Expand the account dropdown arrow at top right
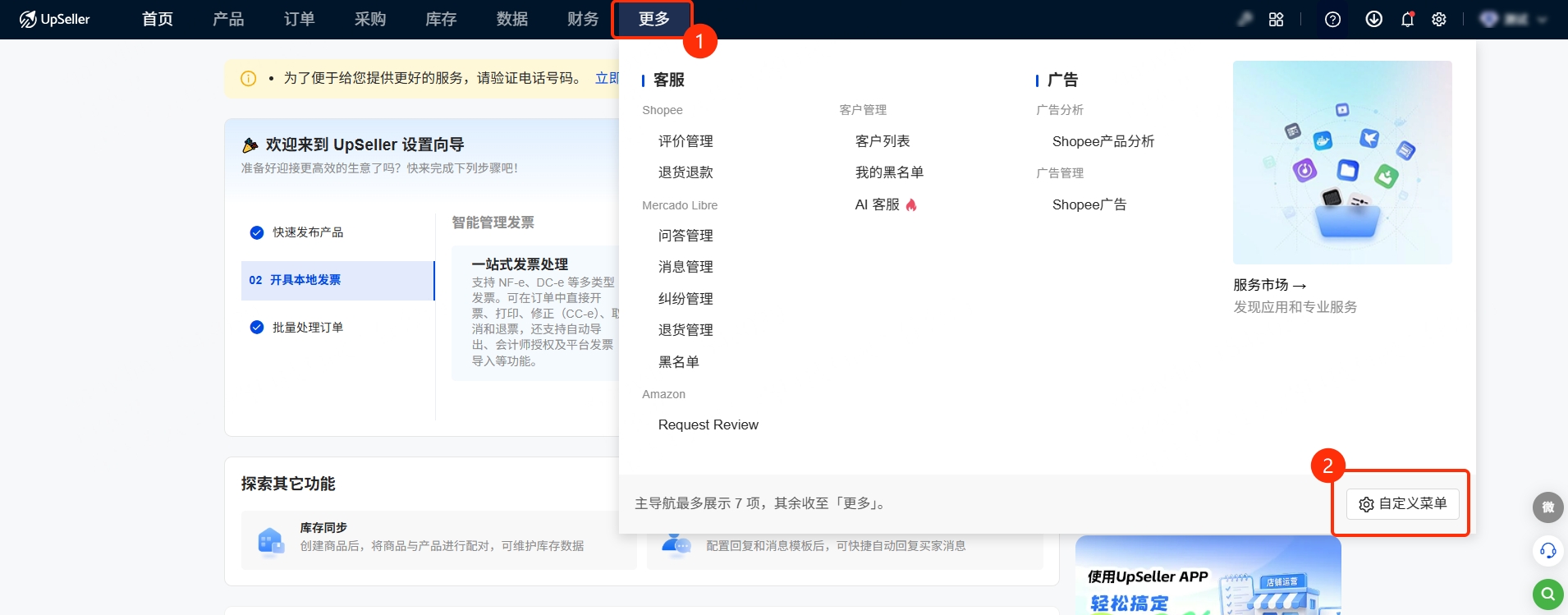The width and height of the screenshot is (1568, 615). pyautogui.click(x=1542, y=20)
